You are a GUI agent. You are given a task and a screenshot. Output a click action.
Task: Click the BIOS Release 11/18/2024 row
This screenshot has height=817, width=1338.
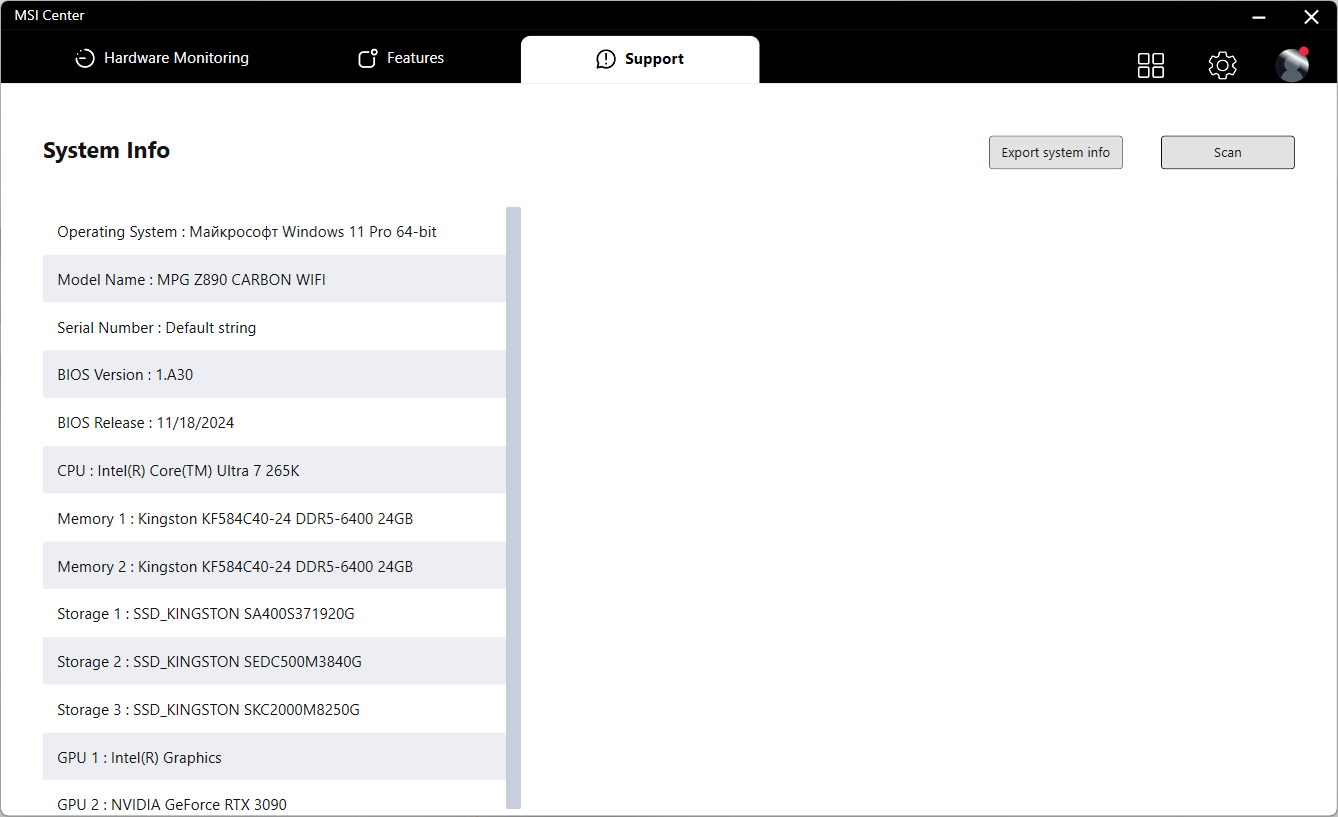tap(274, 422)
